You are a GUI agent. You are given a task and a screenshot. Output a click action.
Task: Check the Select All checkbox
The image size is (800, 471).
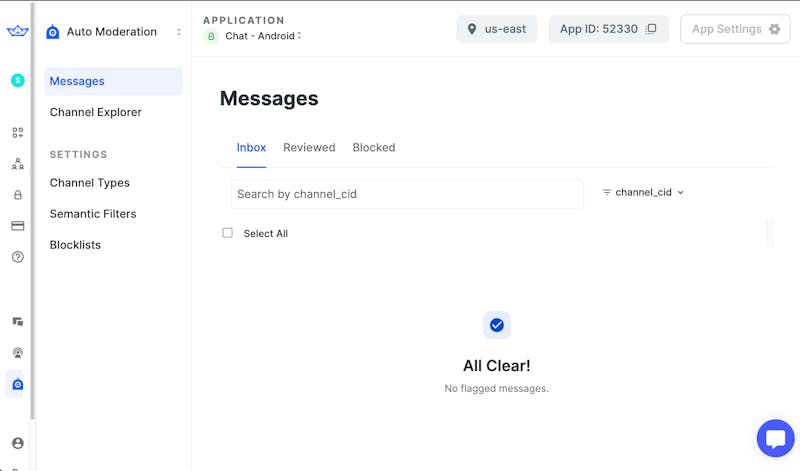(x=227, y=233)
